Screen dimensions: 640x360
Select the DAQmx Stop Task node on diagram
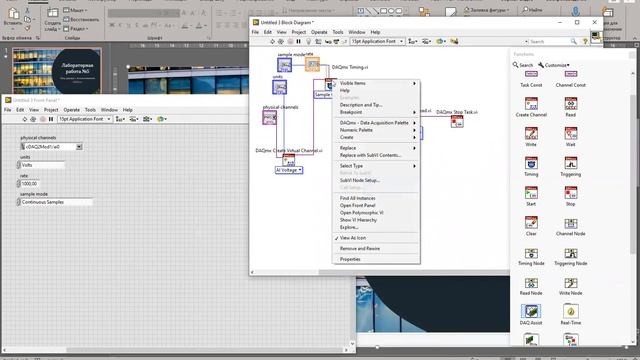pyautogui.click(x=457, y=121)
